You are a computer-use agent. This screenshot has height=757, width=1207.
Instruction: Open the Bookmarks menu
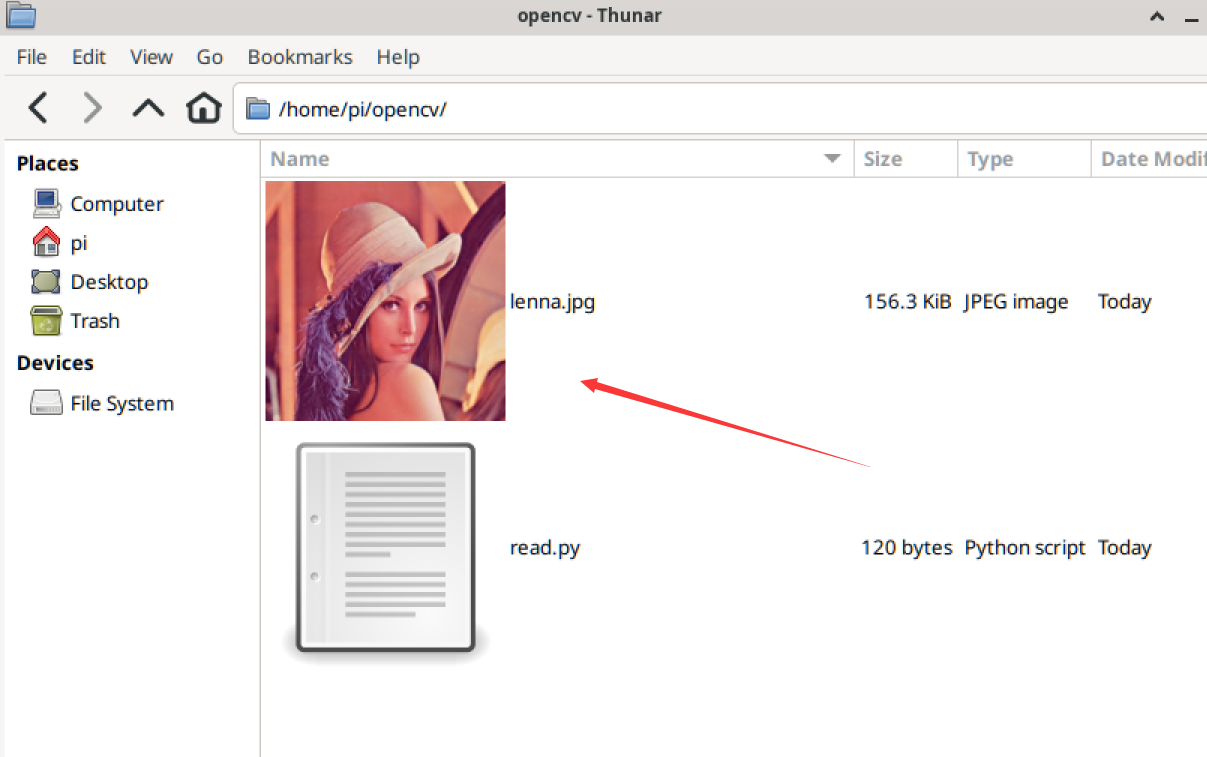tap(300, 57)
